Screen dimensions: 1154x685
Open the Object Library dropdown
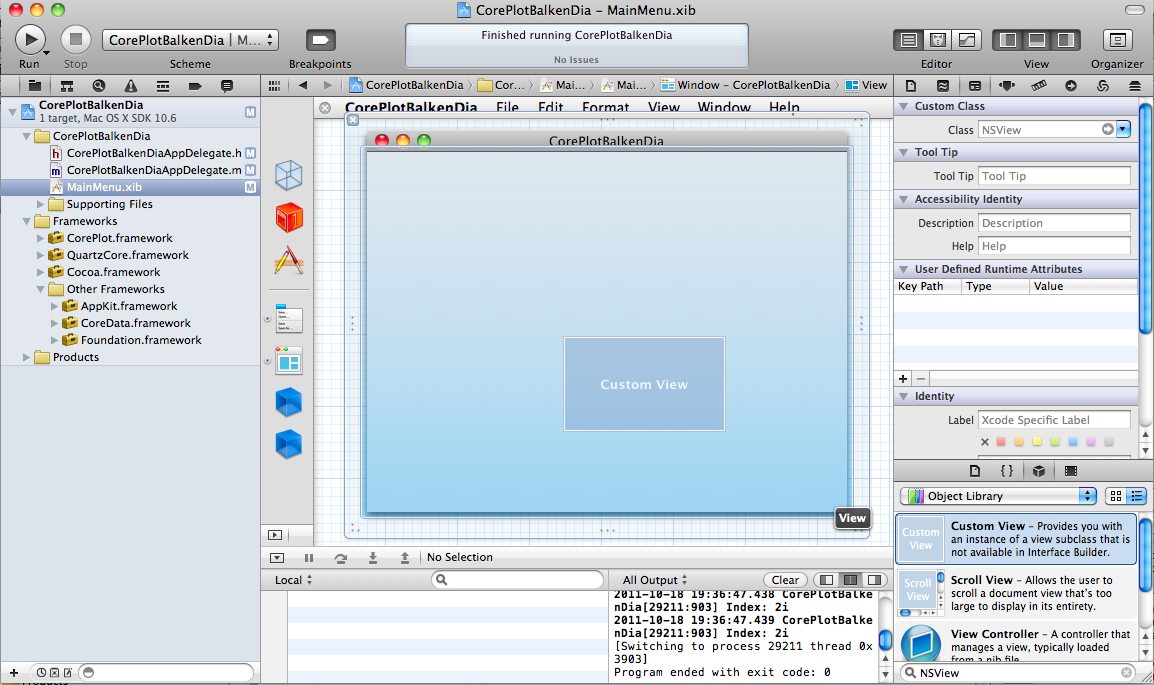pos(998,496)
